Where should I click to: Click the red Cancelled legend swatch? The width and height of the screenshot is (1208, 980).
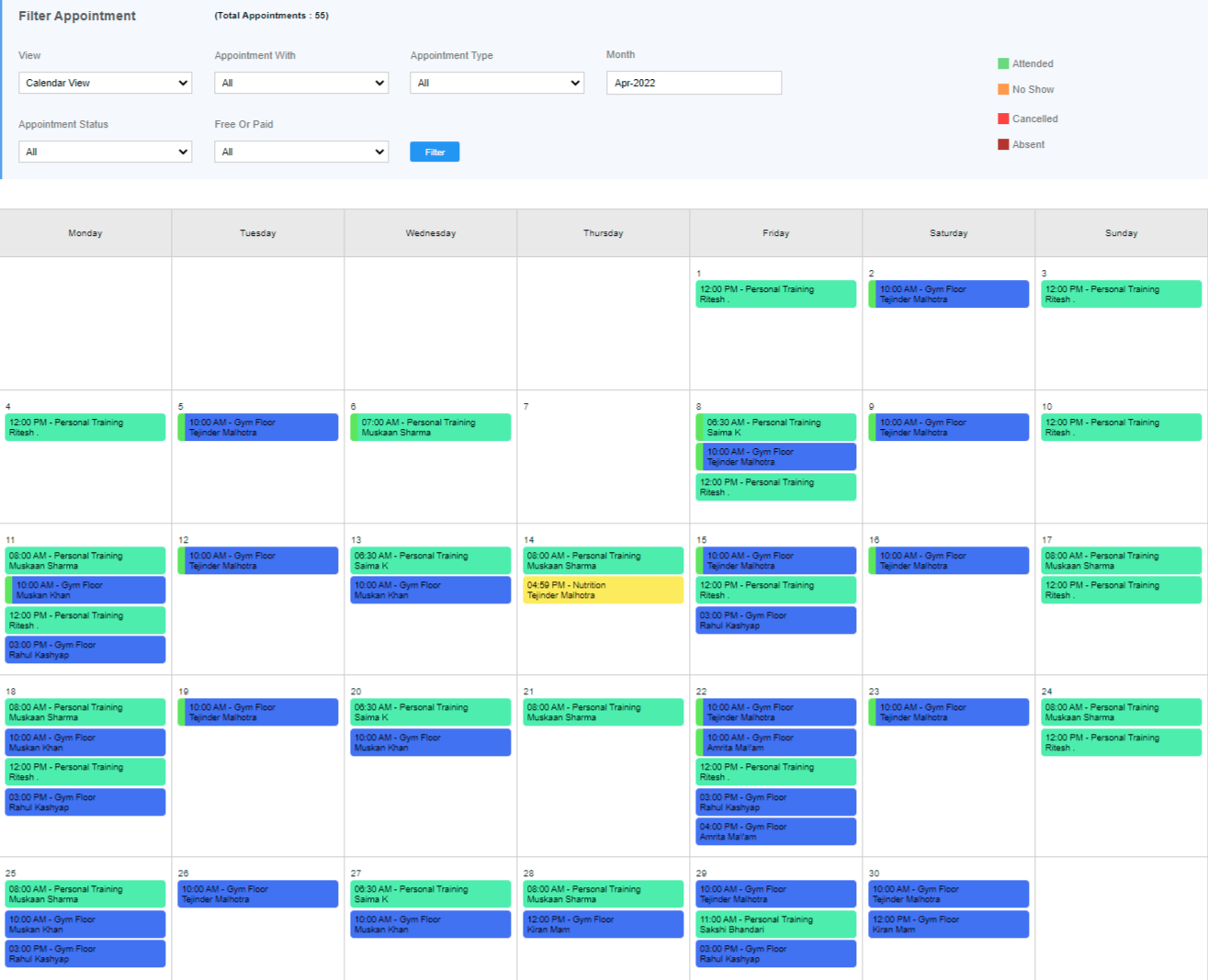pos(1003,118)
